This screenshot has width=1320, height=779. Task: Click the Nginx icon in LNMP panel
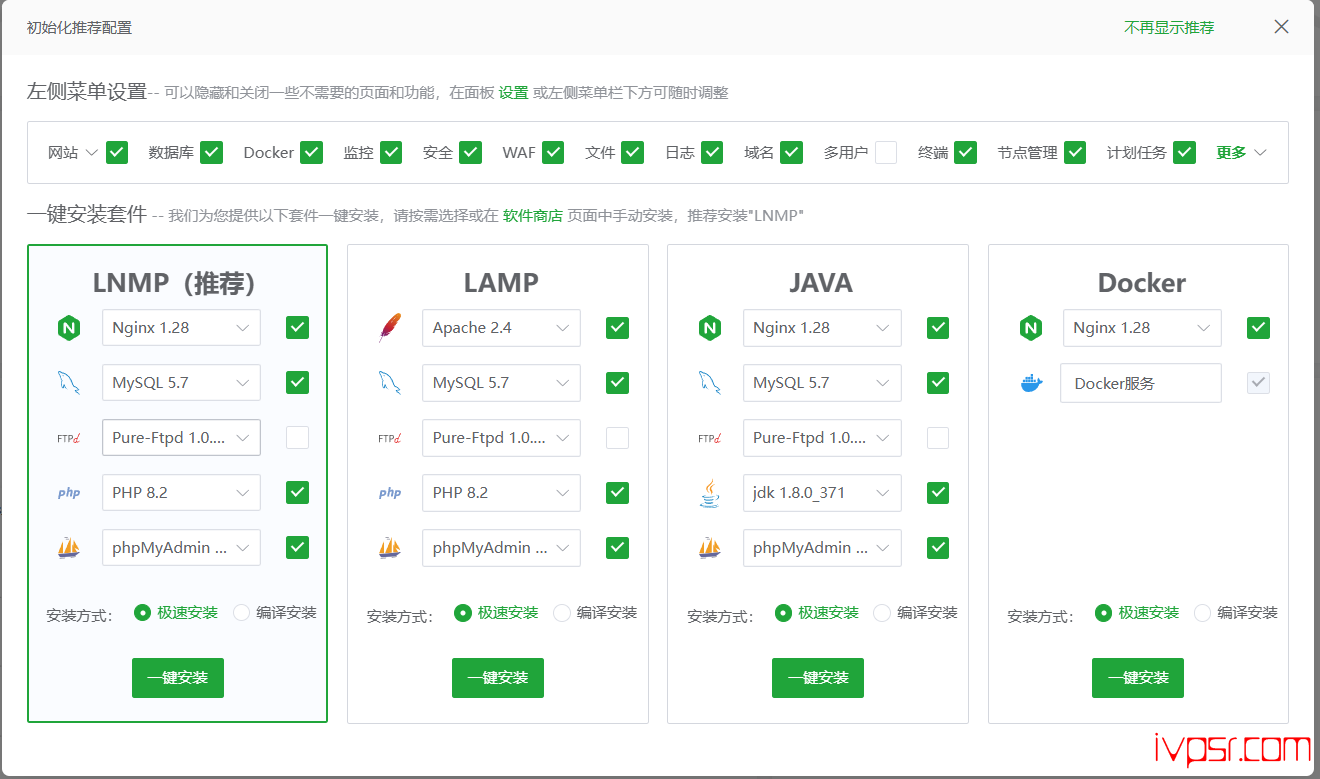(x=69, y=328)
